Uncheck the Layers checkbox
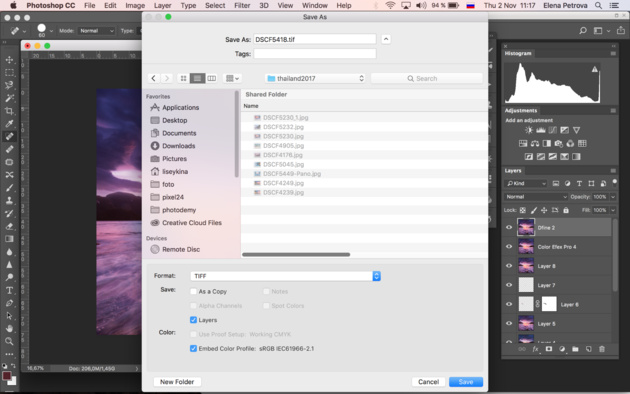This screenshot has width=630, height=394. pyautogui.click(x=194, y=320)
